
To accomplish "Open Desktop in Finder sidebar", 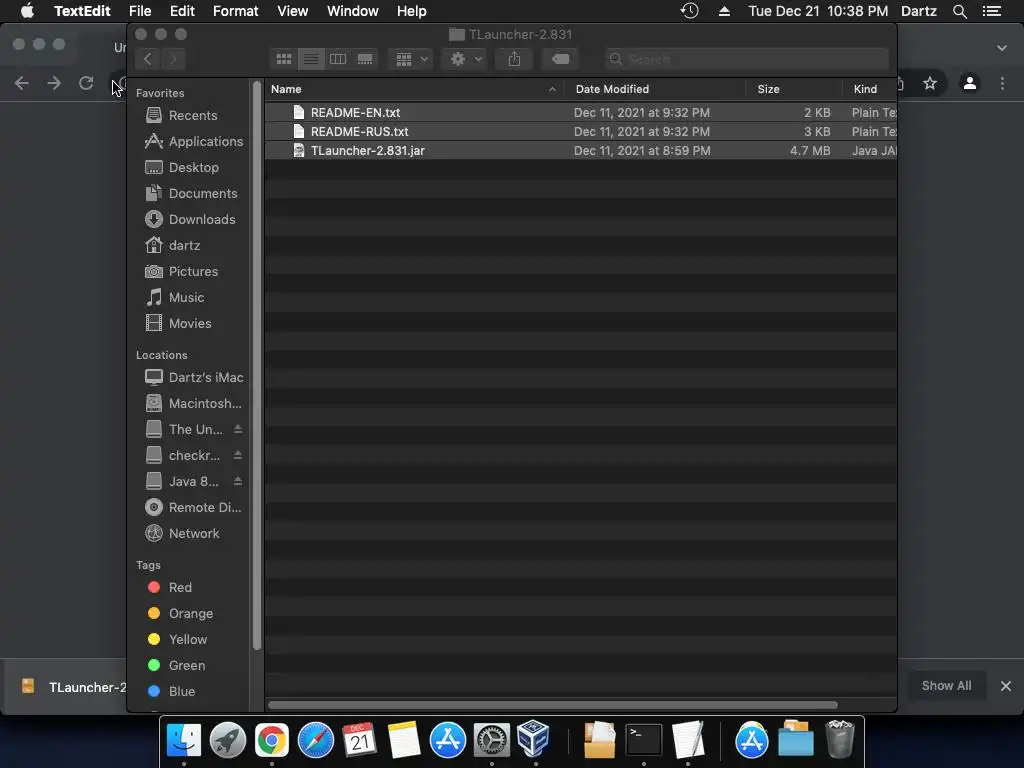I will (x=182, y=168).
